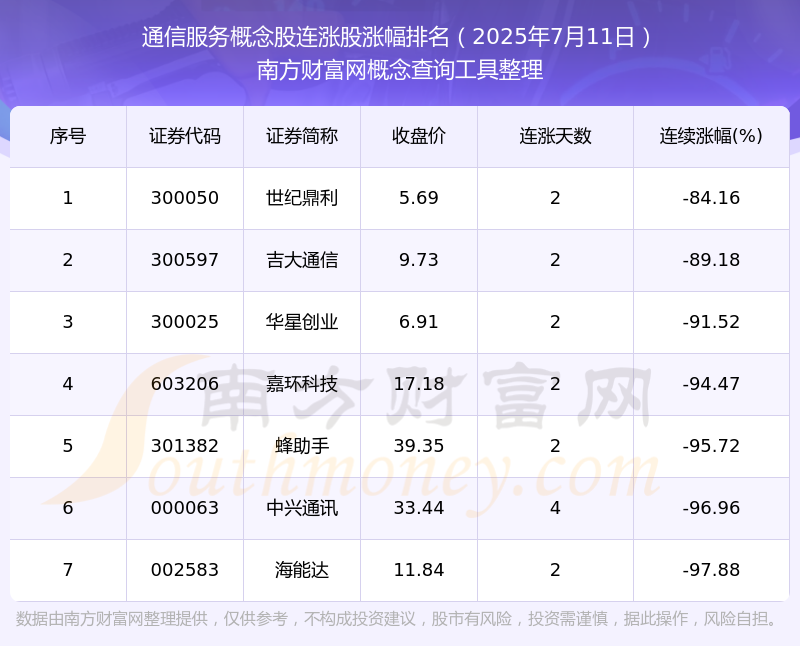Click row number 1 in 序号 column

(x=68, y=198)
